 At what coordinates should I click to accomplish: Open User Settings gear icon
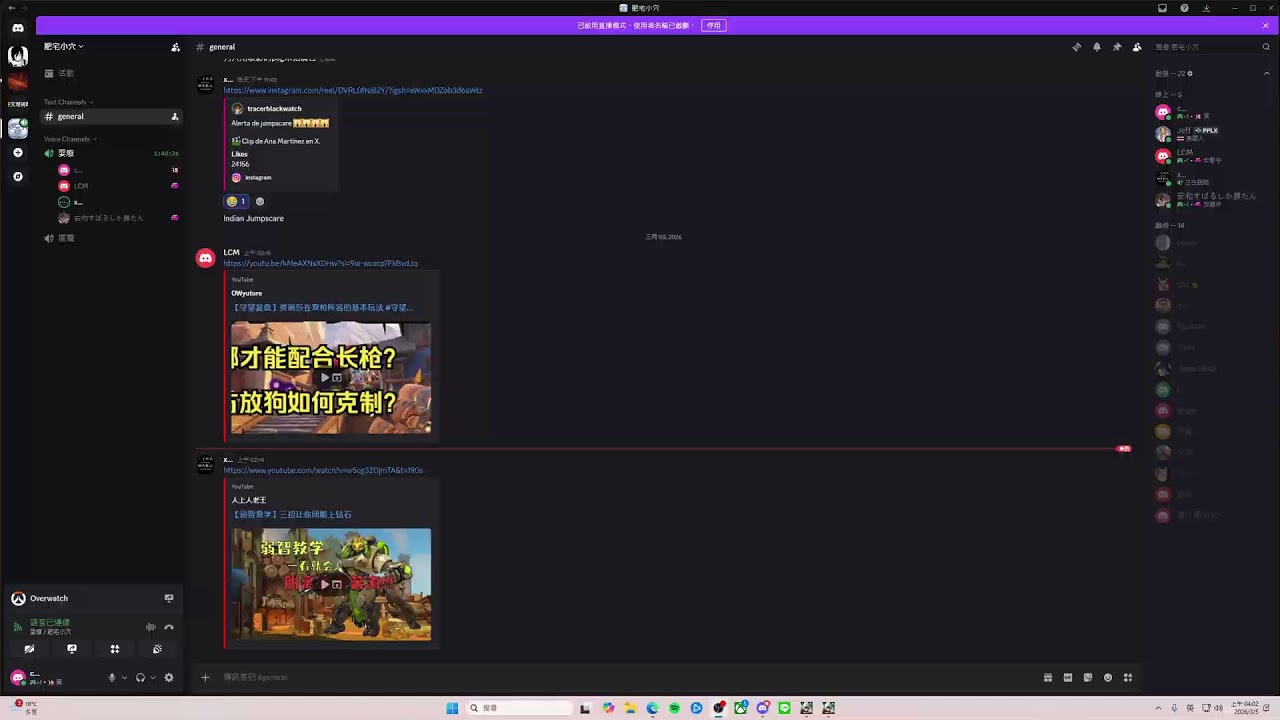[x=169, y=677]
